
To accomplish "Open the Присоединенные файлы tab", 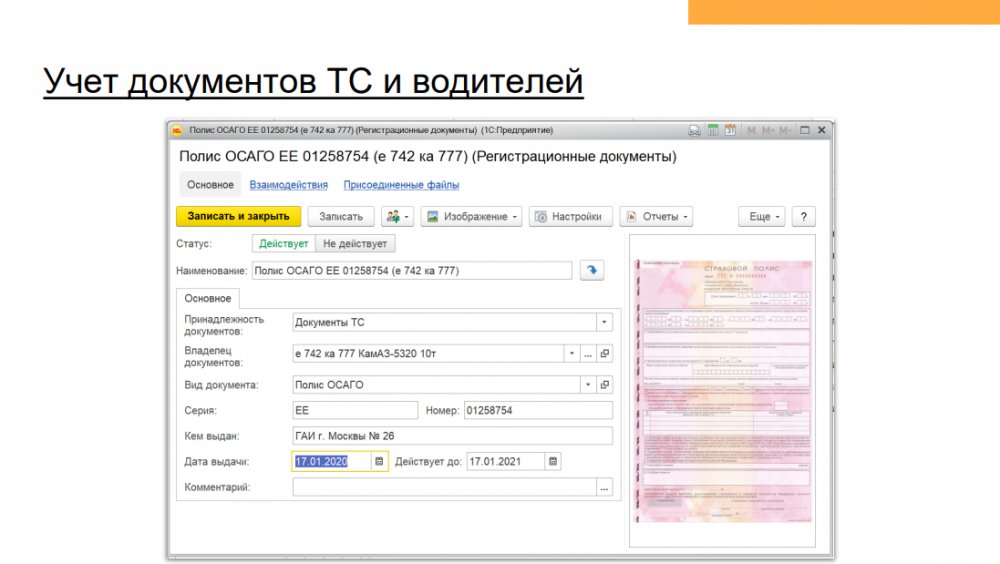I will click(x=401, y=185).
